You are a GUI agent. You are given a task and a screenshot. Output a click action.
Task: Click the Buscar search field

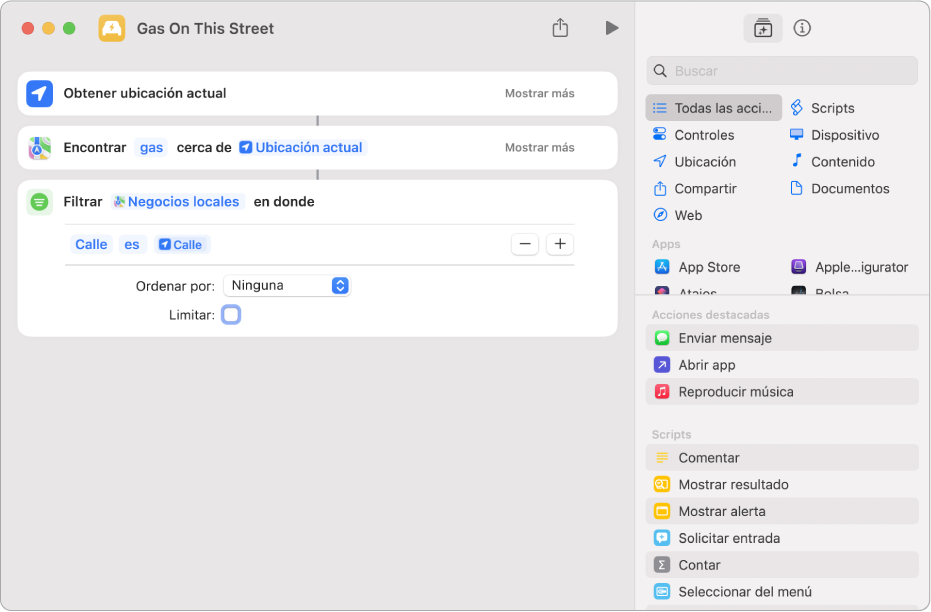pos(782,71)
